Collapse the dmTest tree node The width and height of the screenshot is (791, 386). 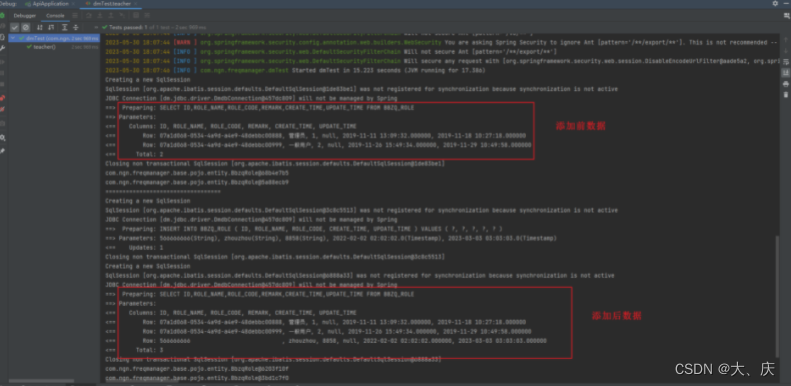(x=13, y=38)
